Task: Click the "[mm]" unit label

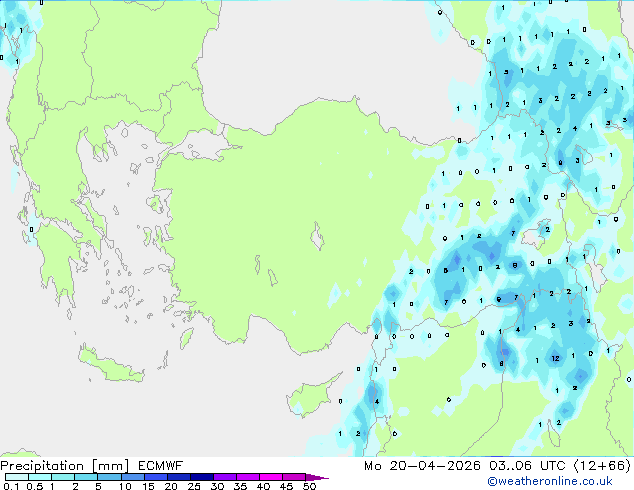Action: tap(110, 466)
